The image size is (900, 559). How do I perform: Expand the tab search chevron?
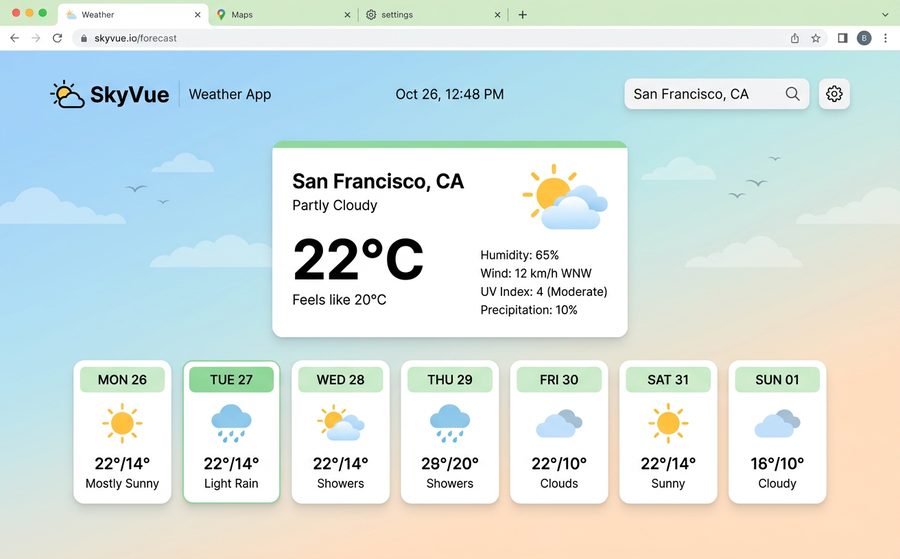tap(885, 15)
